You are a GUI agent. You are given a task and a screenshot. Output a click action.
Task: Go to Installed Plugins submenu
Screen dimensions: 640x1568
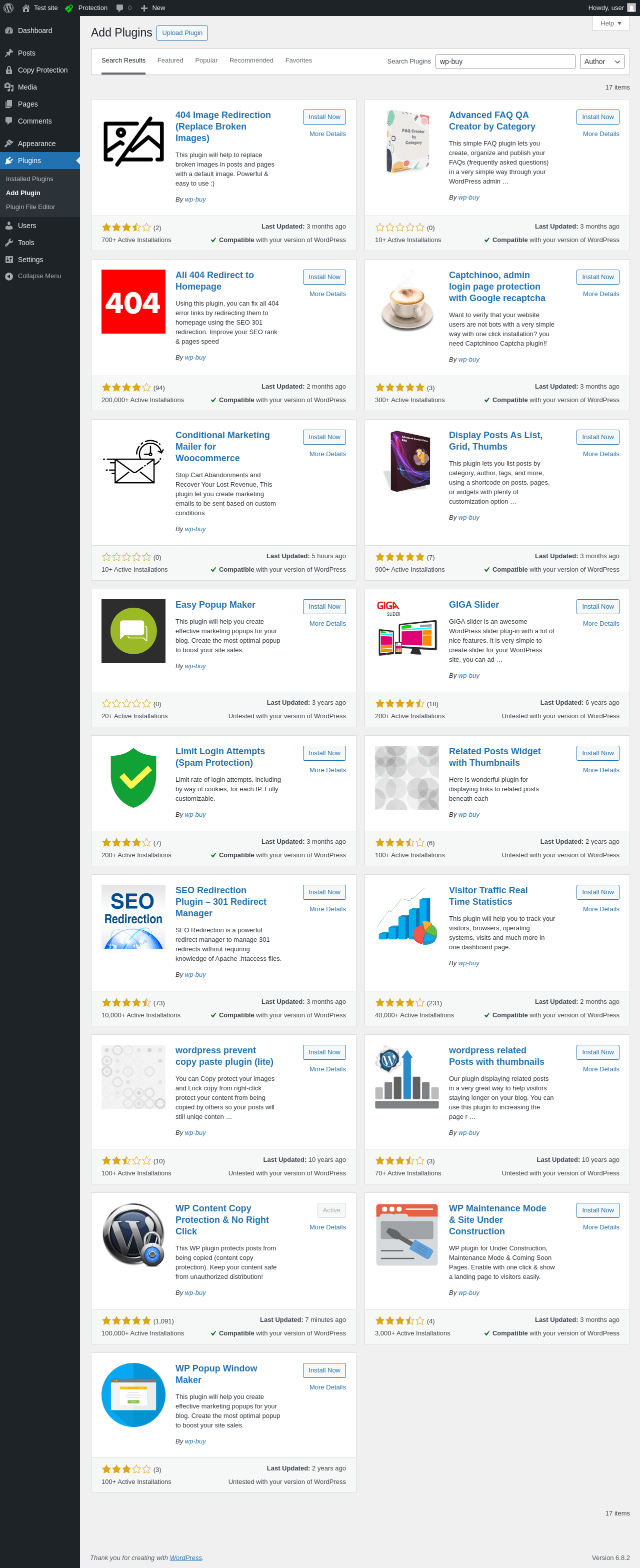tap(29, 179)
